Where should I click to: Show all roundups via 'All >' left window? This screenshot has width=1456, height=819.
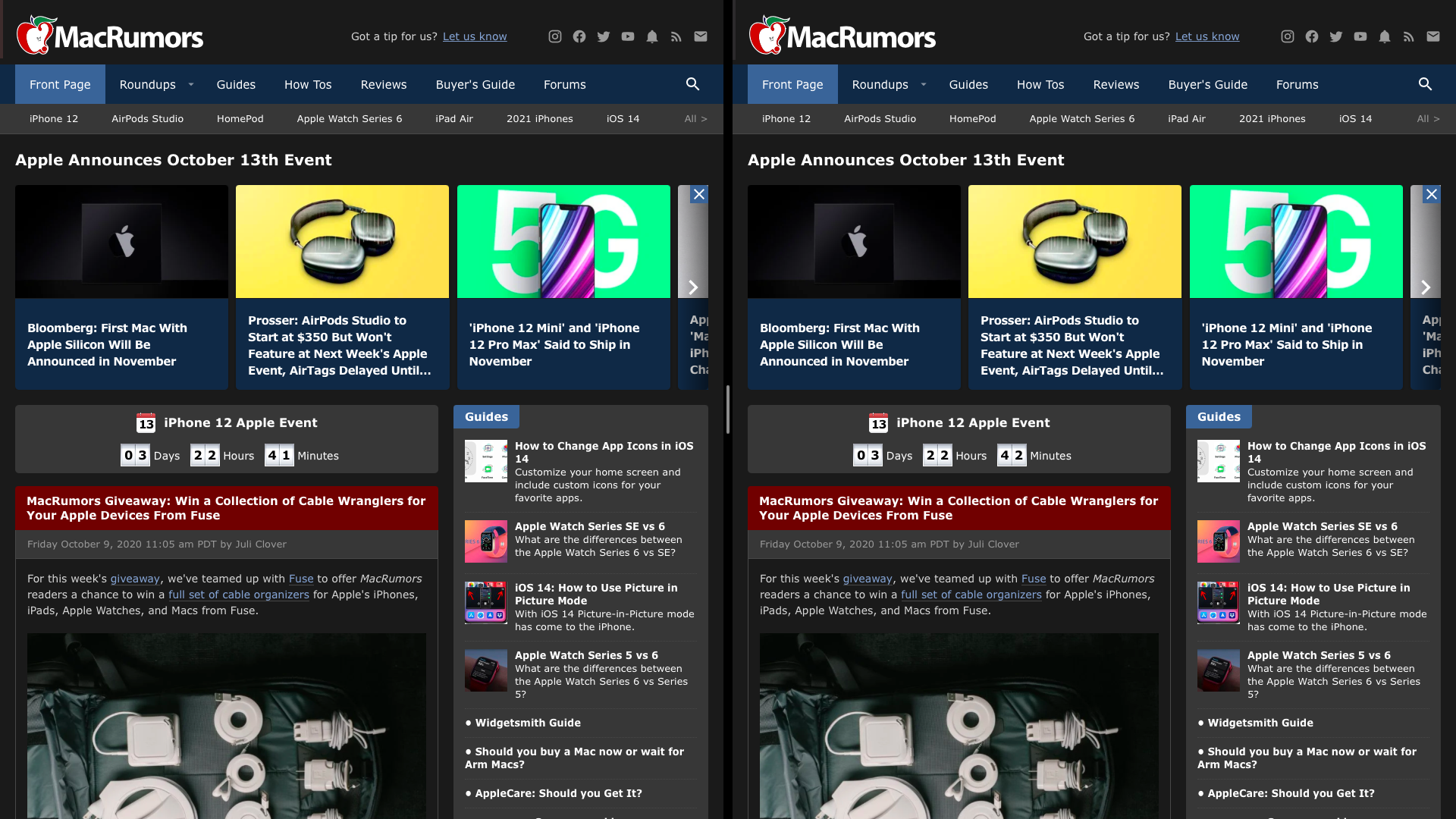tap(695, 119)
